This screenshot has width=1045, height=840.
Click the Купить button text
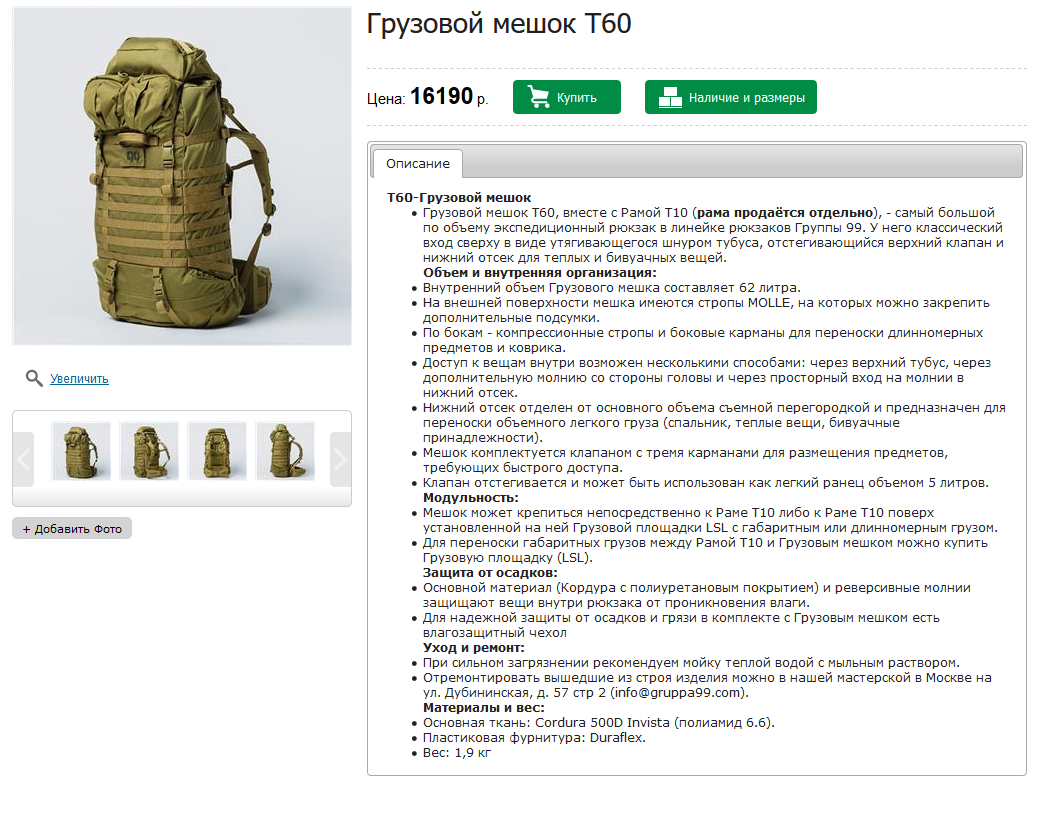pyautogui.click(x=576, y=98)
